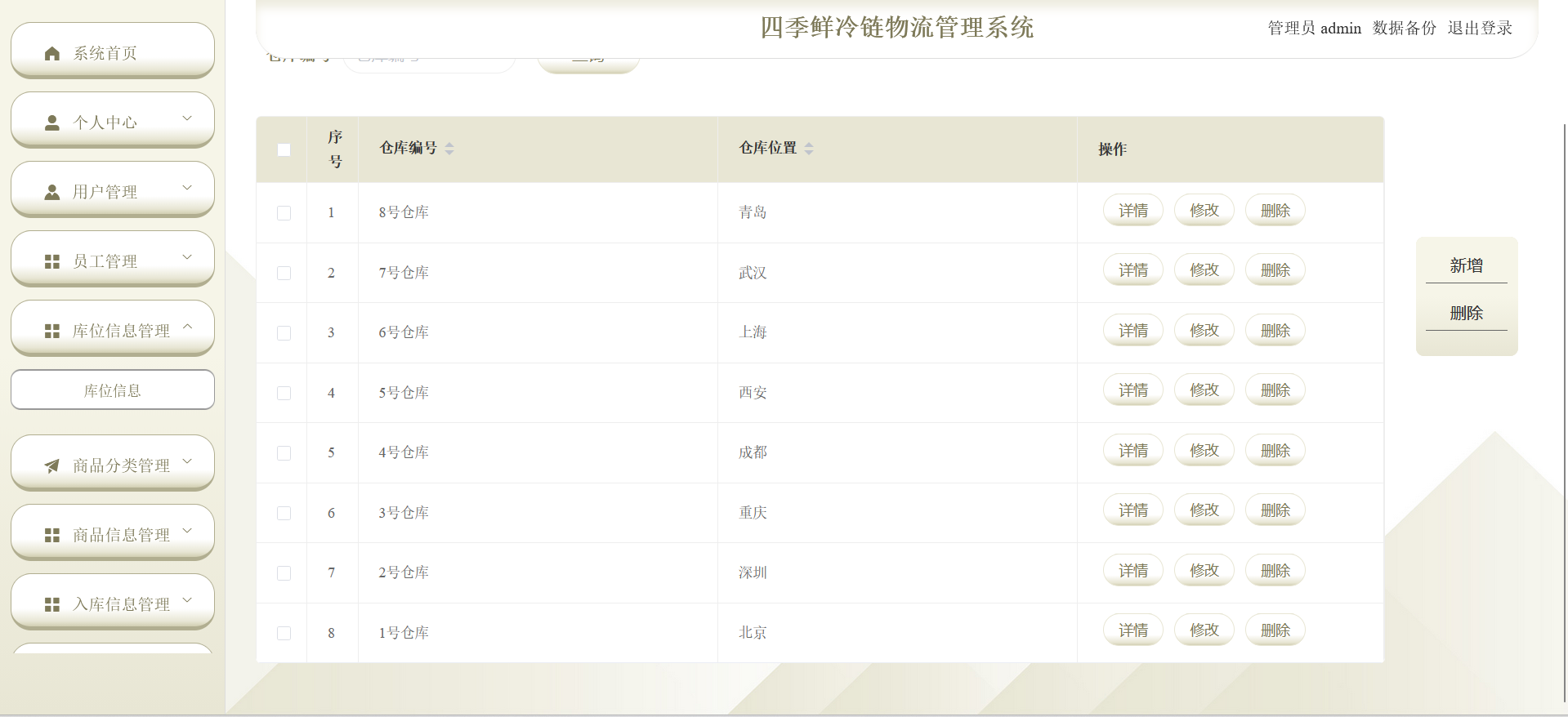Click 退出登录 link at top right

[1479, 29]
